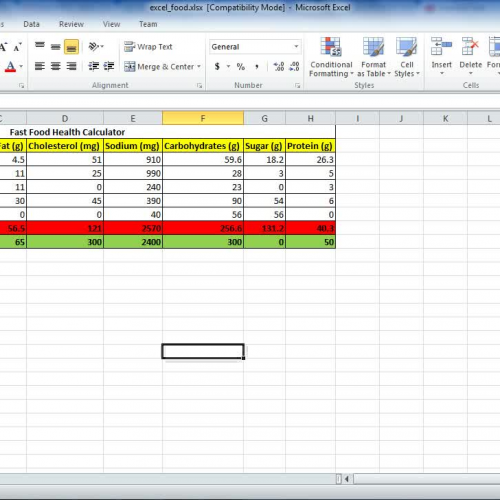Click the Decrease Font Size icon

pyautogui.click(x=18, y=47)
